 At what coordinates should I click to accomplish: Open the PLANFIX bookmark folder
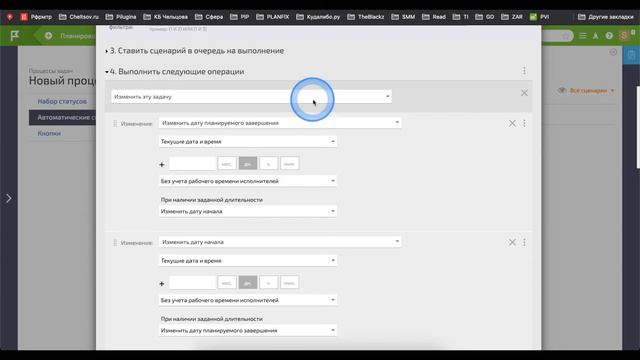273,17
